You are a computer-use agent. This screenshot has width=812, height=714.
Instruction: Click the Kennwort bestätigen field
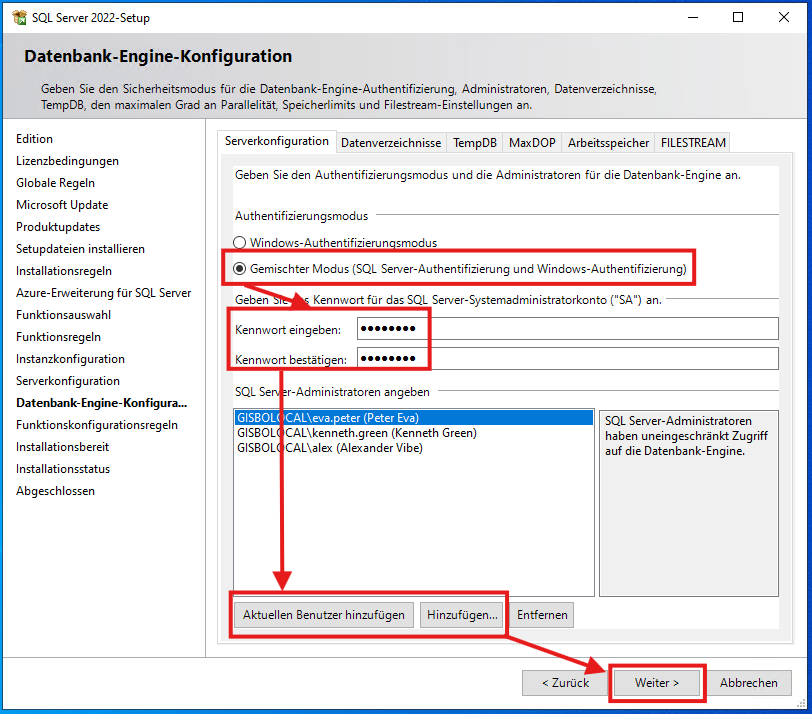pyautogui.click(x=500, y=356)
